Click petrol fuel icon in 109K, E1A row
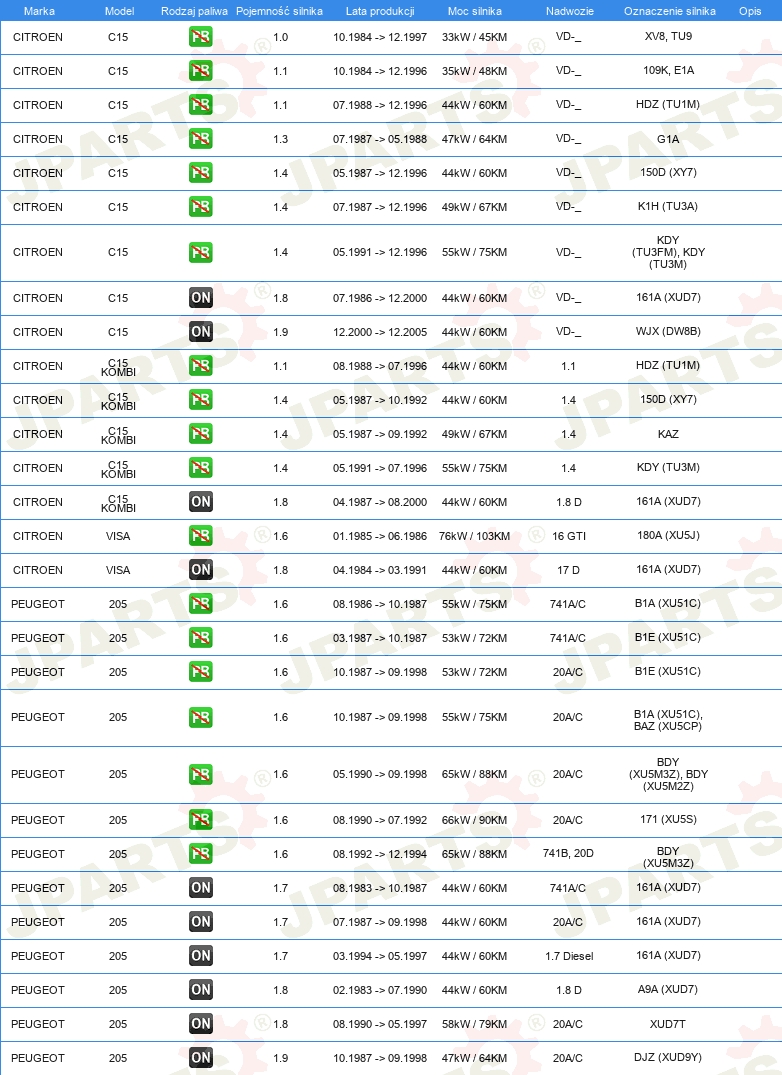Image resolution: width=782 pixels, height=1075 pixels. [x=201, y=71]
